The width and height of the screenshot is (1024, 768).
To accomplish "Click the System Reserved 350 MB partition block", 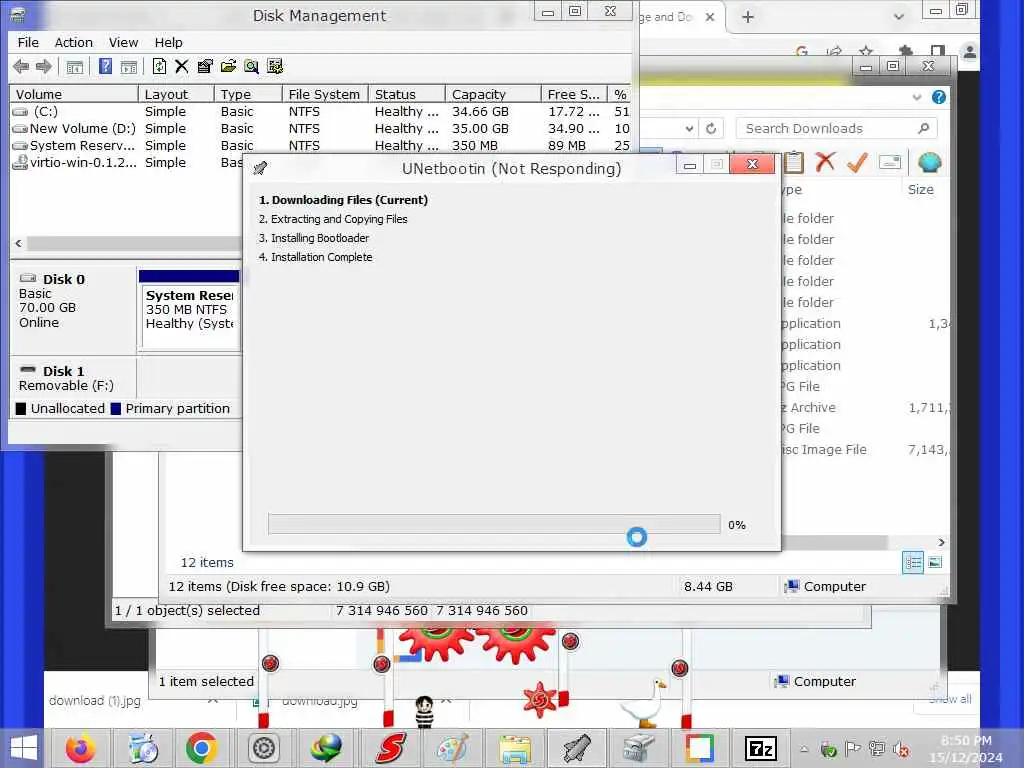I will point(190,310).
